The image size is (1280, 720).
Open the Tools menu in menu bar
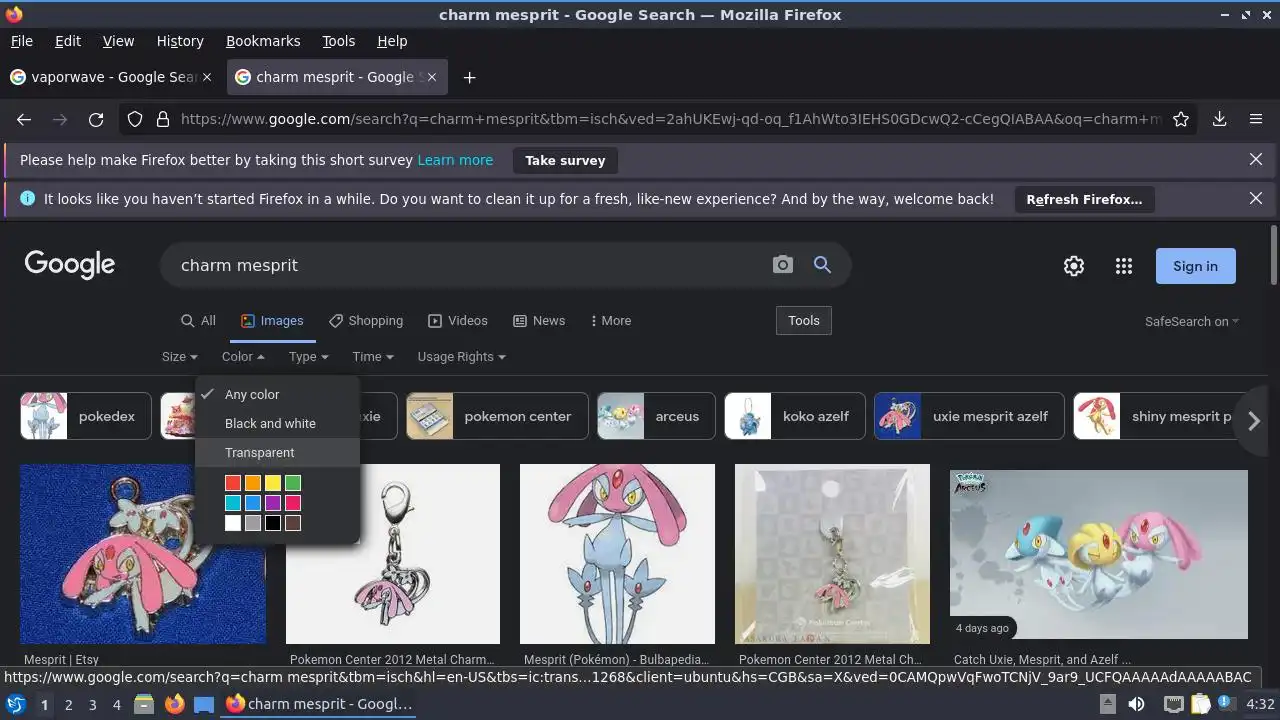tap(338, 41)
